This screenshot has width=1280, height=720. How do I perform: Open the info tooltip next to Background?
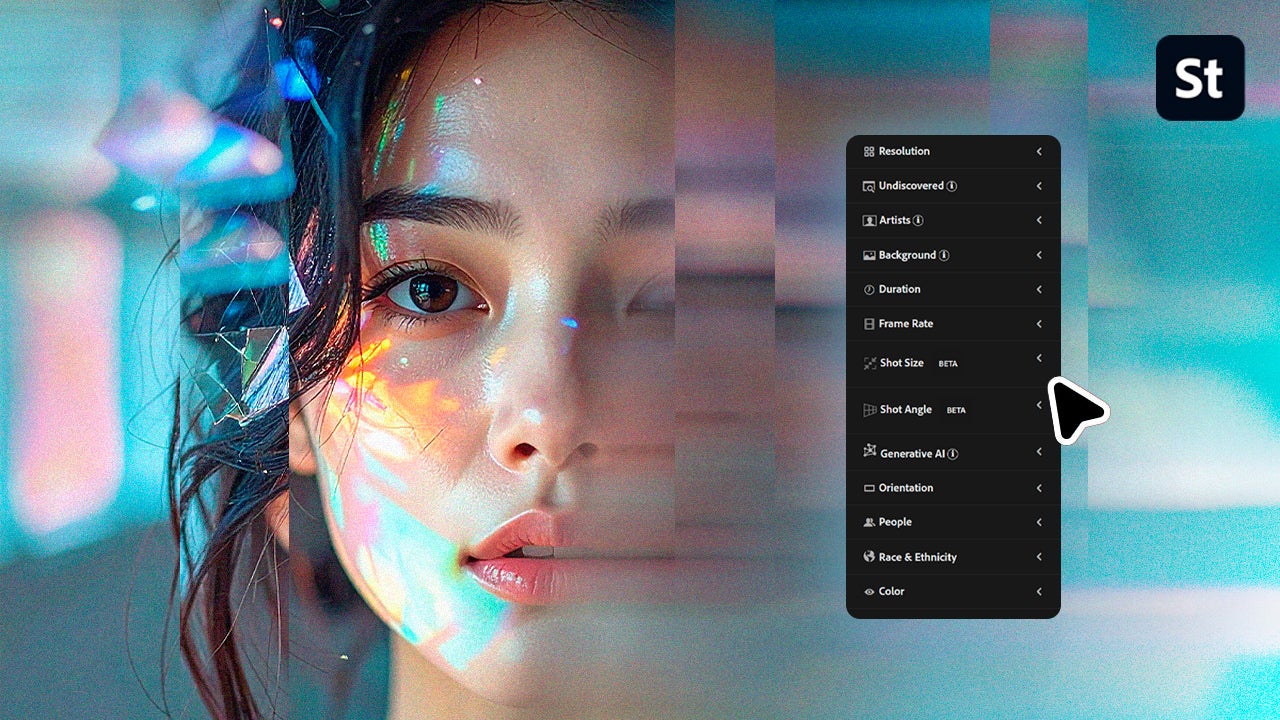(x=944, y=255)
